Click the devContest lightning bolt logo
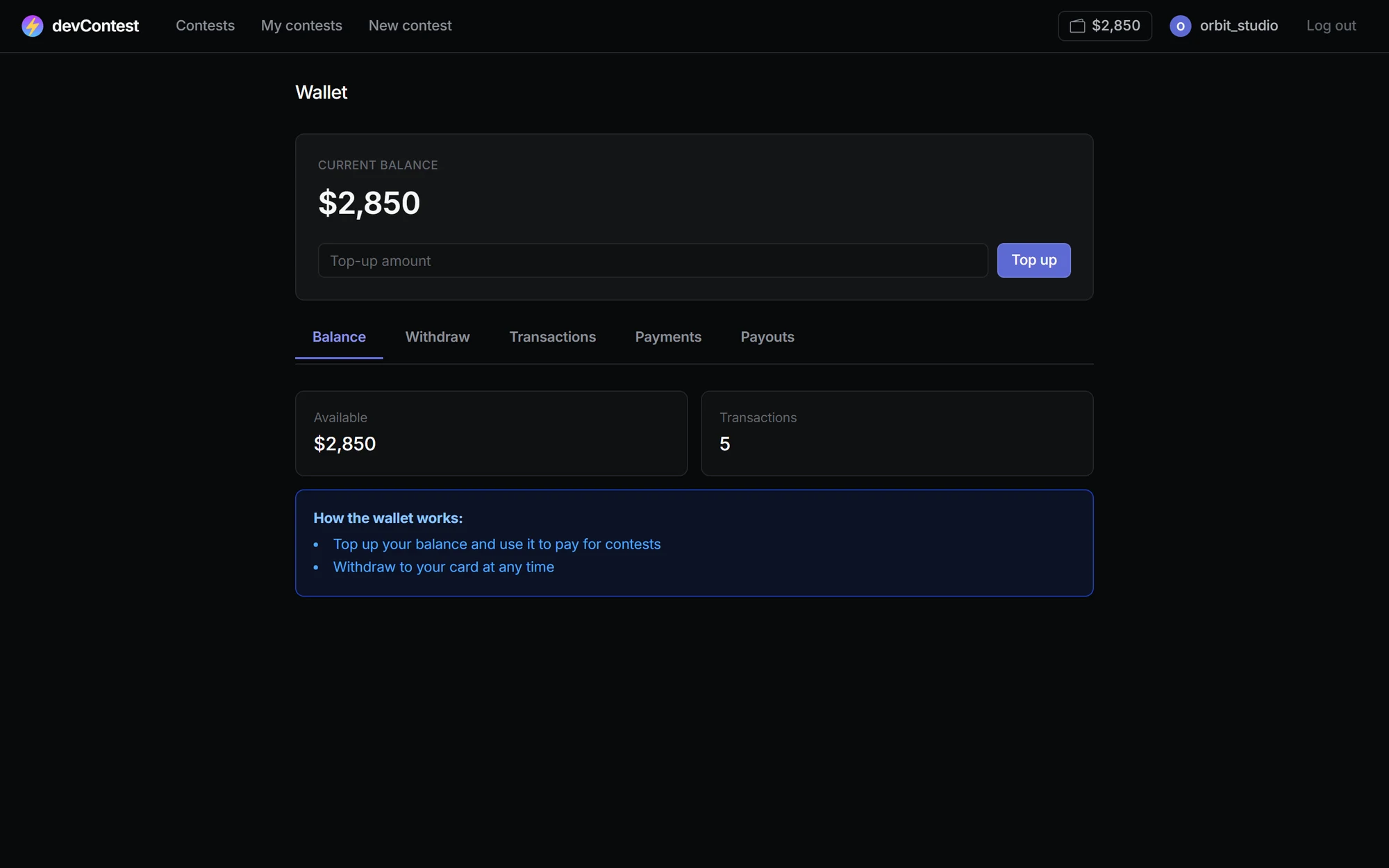This screenshot has height=868, width=1389. pyautogui.click(x=32, y=26)
